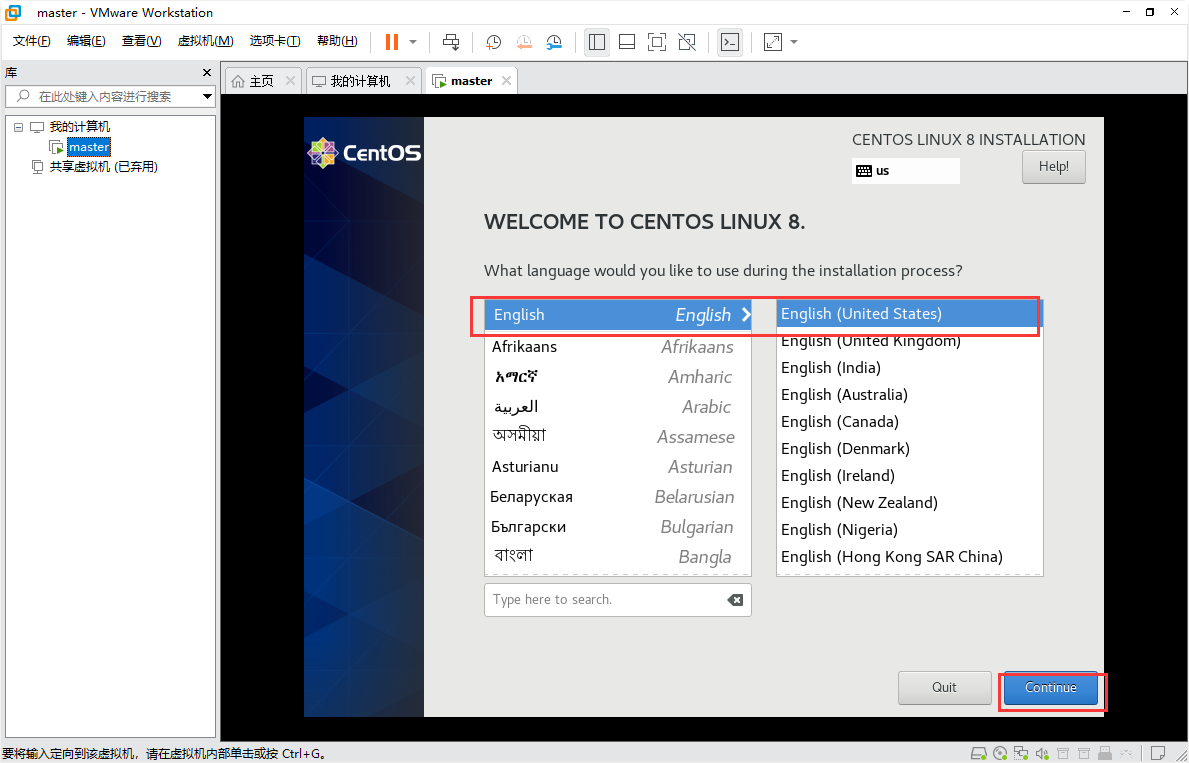Pause the virtual machine with the orange button
Screen dimensions: 1189x763
[x=391, y=42]
